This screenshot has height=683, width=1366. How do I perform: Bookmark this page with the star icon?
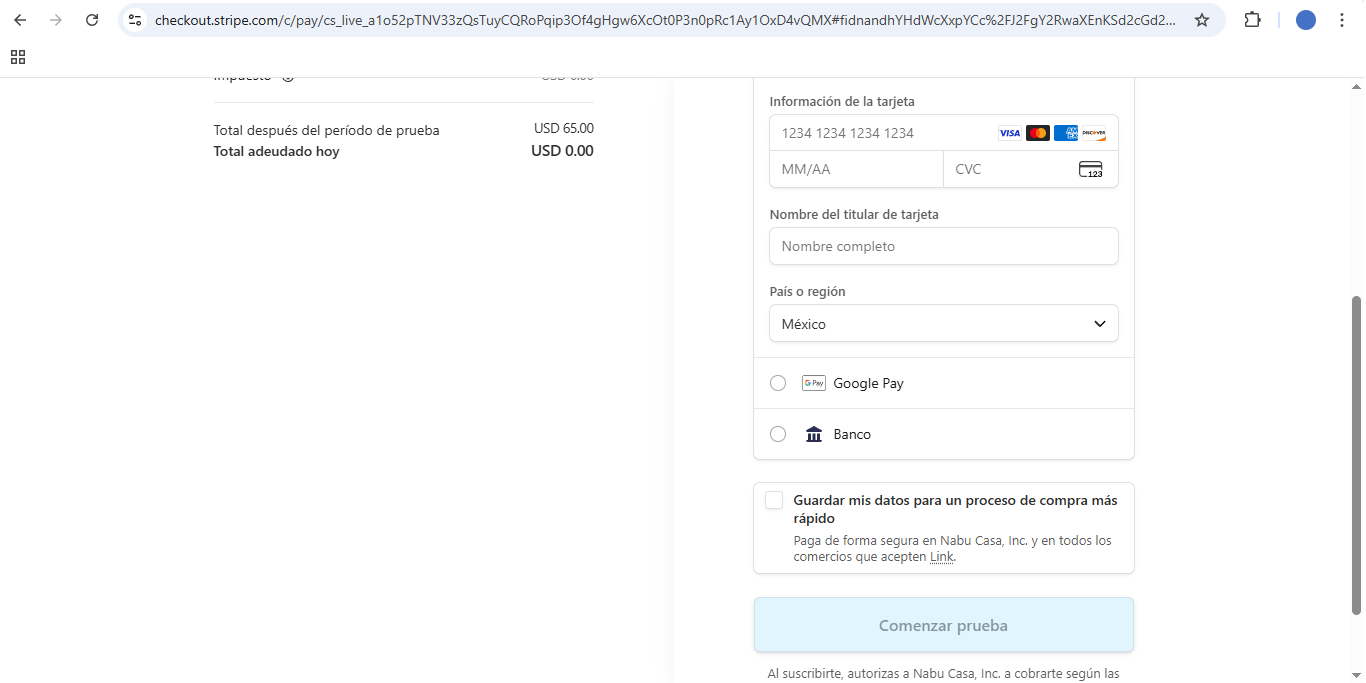(x=1202, y=20)
